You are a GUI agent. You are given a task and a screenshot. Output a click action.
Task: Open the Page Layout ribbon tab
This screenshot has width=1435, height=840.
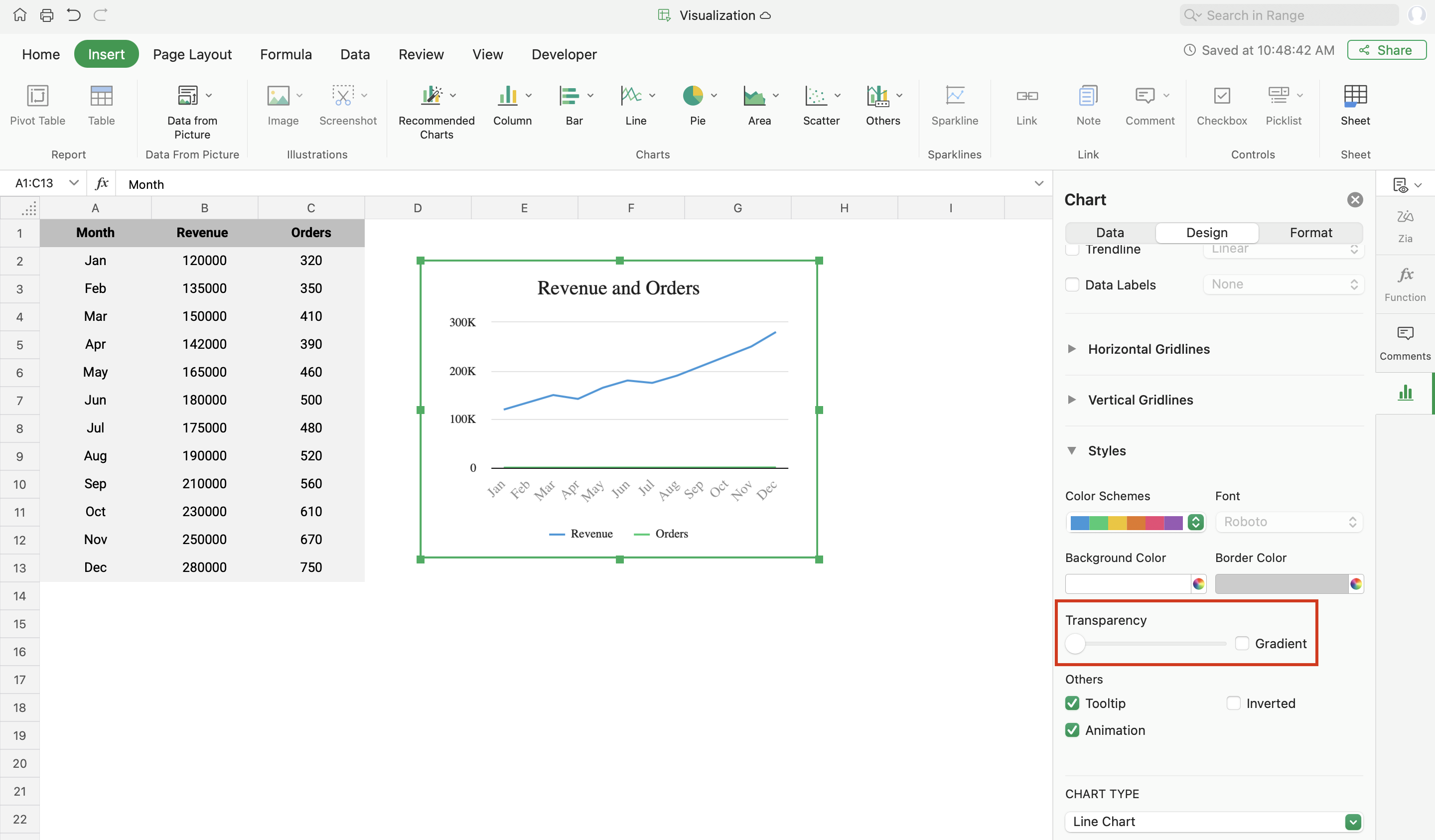click(x=192, y=54)
